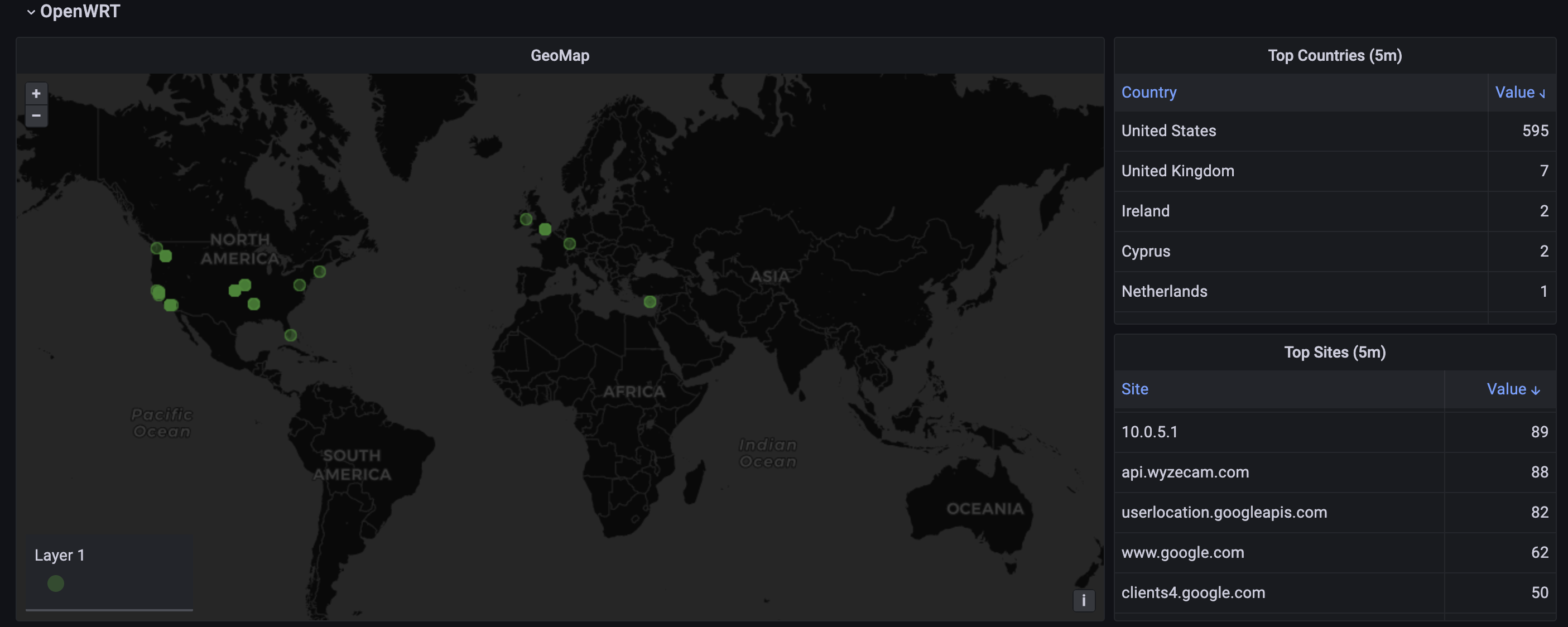
Task: Open the map attribution info icon
Action: pos(1084,600)
